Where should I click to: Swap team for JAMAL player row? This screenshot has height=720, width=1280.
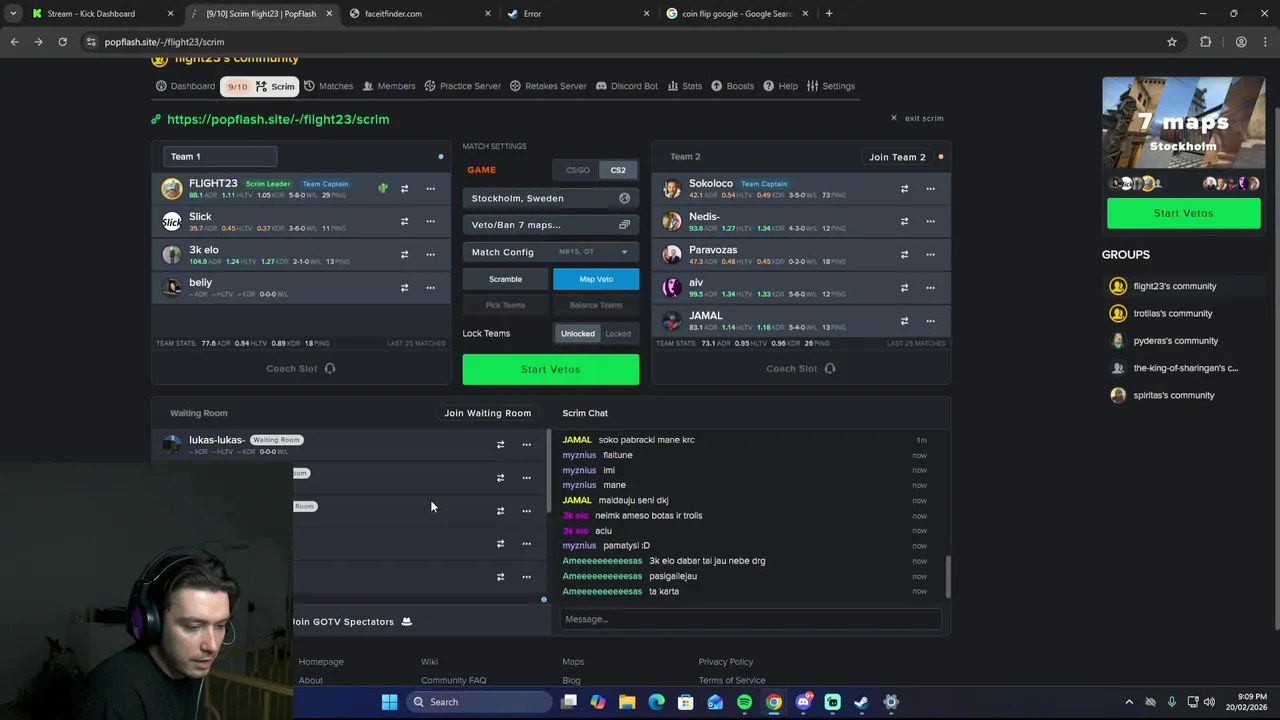tap(904, 321)
